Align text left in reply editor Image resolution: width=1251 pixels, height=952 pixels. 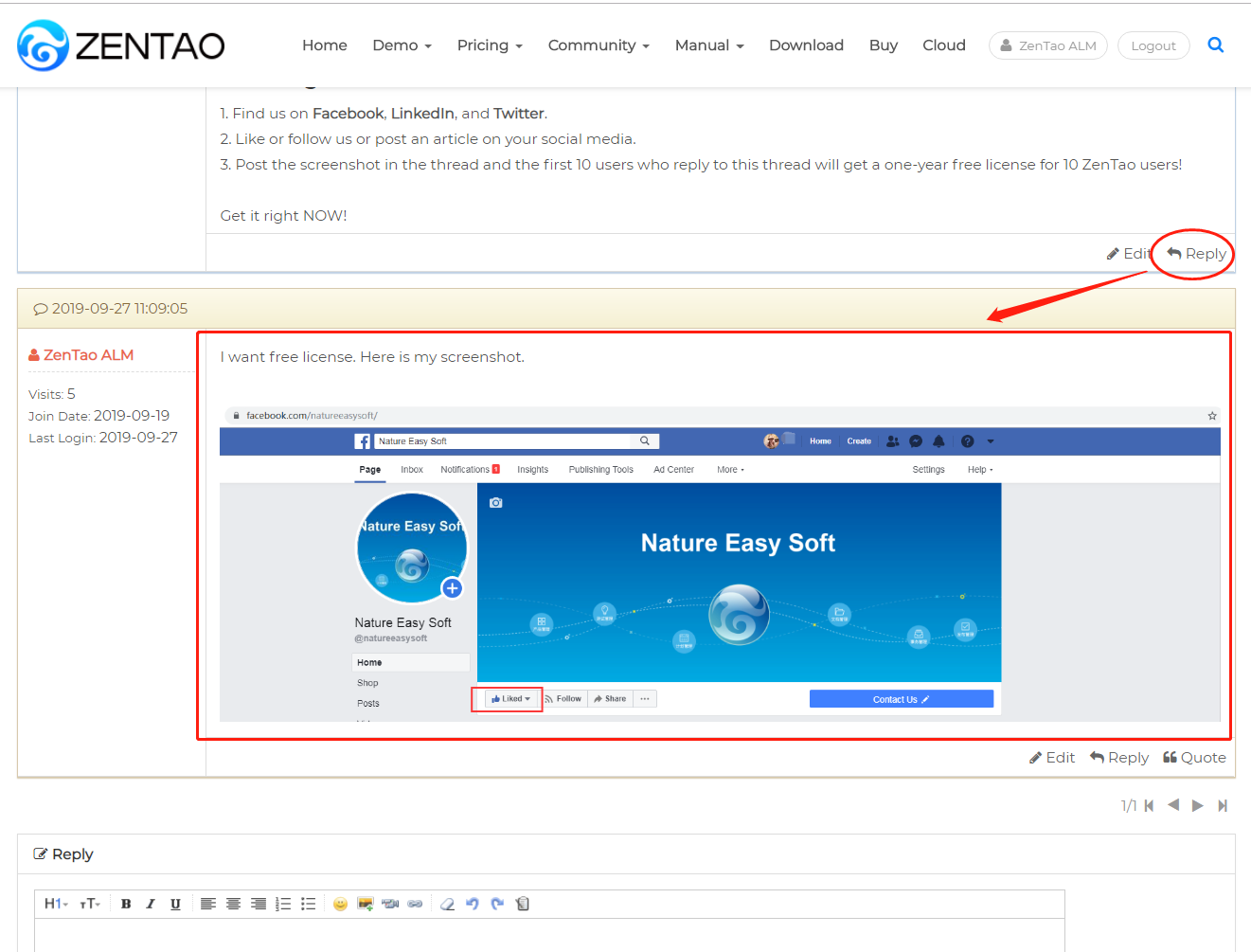click(208, 904)
